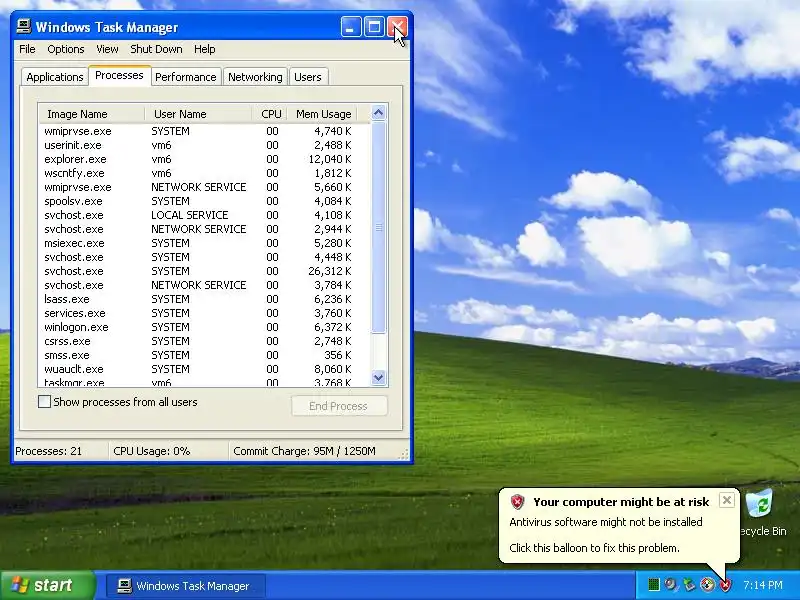The width and height of the screenshot is (800, 600).
Task: Switch to the Users tab
Action: point(308,77)
